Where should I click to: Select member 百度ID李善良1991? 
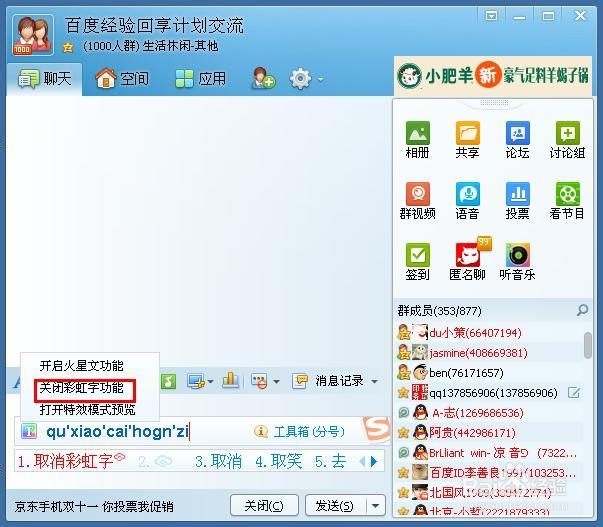click(x=490, y=473)
